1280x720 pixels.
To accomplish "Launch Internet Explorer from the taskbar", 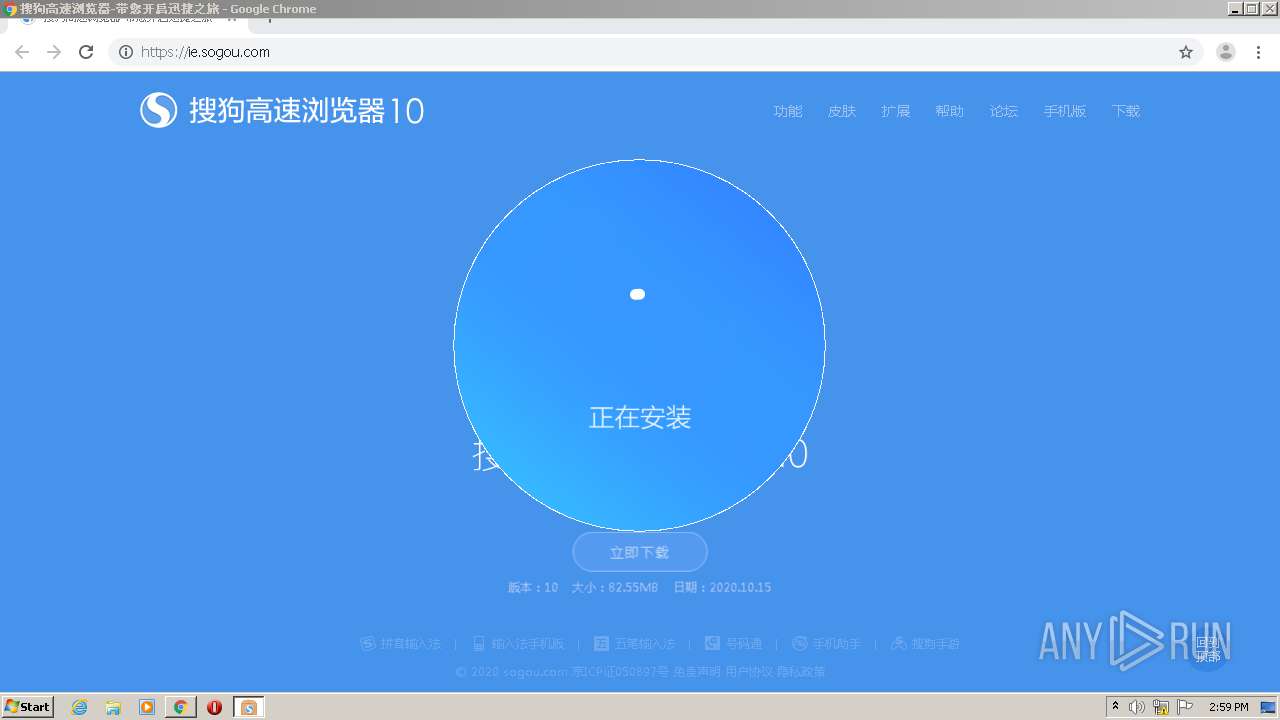I will [80, 707].
